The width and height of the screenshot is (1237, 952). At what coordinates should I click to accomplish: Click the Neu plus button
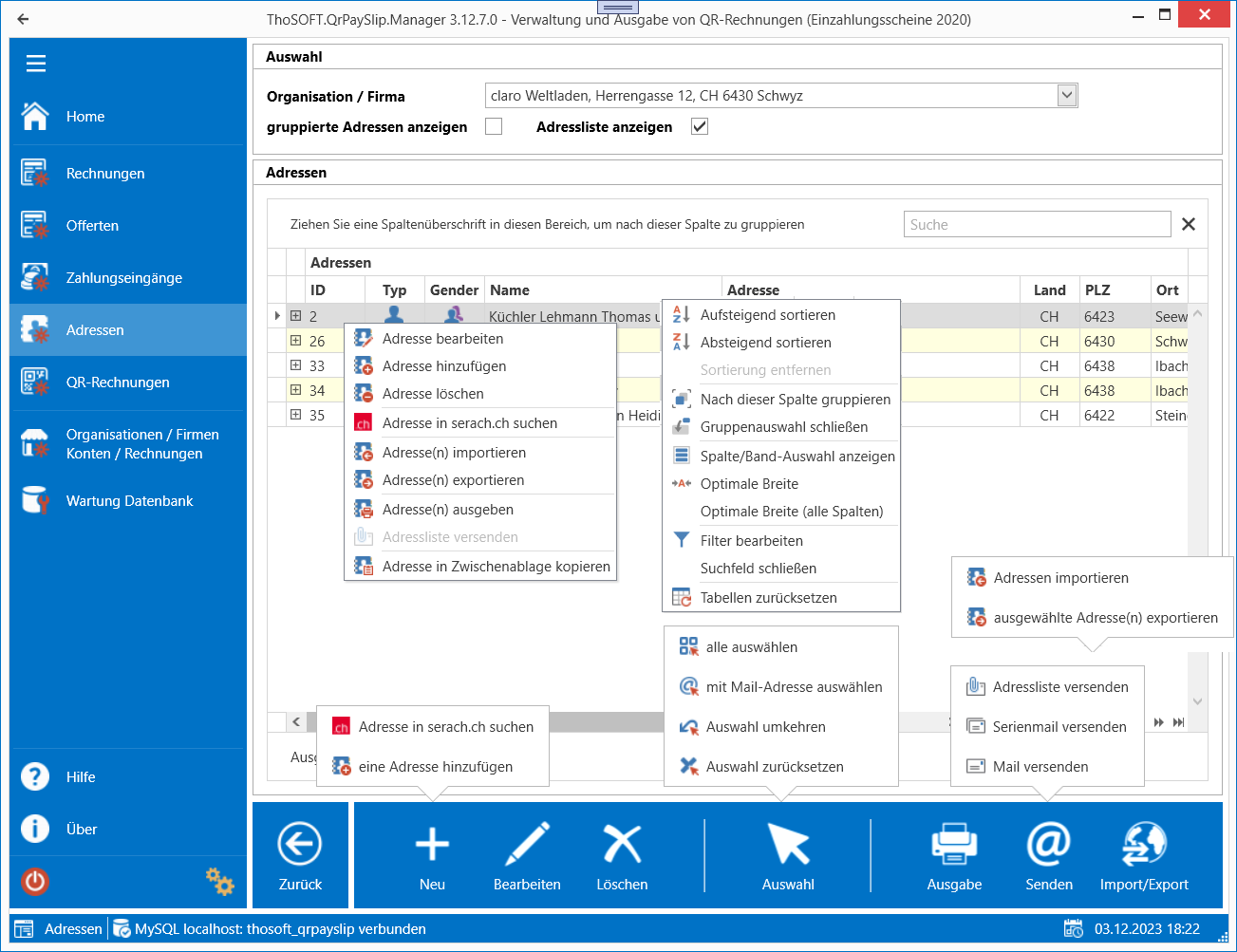(x=432, y=855)
